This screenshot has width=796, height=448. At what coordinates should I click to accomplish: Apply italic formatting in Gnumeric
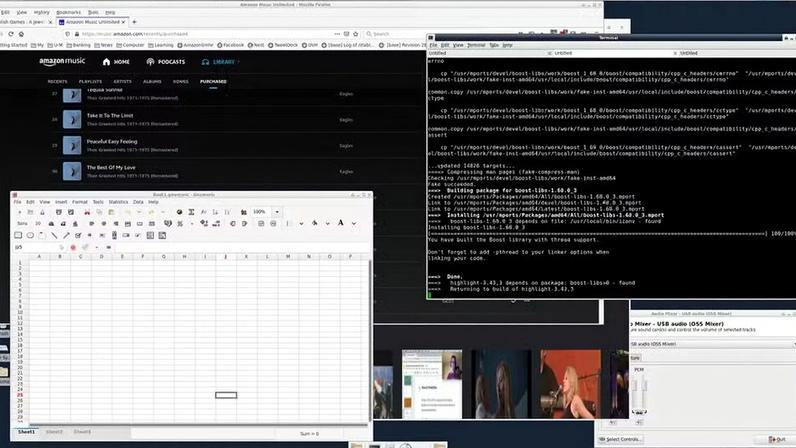click(63, 223)
